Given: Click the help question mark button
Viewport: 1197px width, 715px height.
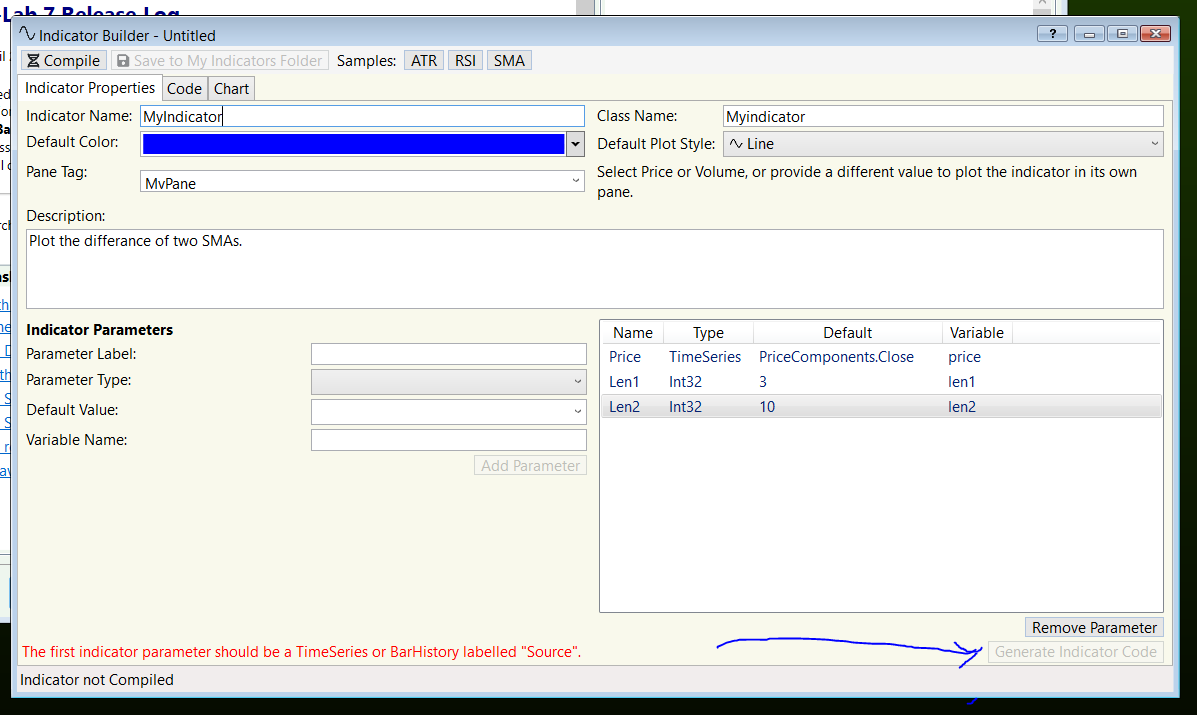Looking at the screenshot, I should [1052, 34].
